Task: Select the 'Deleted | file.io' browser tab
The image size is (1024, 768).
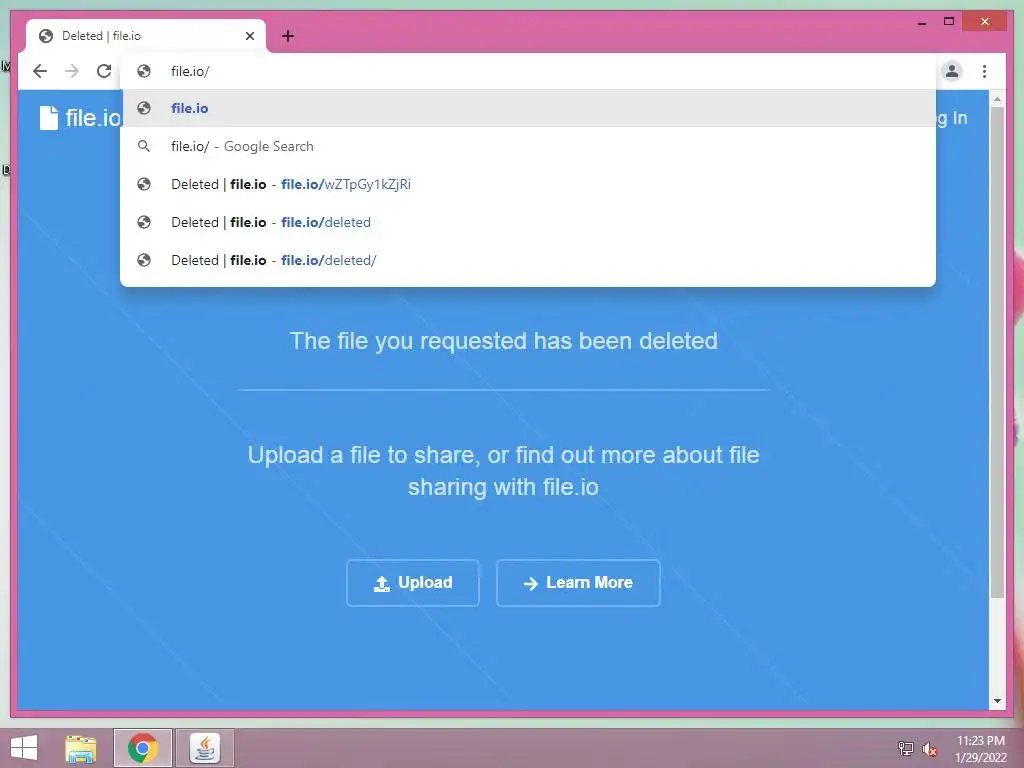Action: click(146, 36)
